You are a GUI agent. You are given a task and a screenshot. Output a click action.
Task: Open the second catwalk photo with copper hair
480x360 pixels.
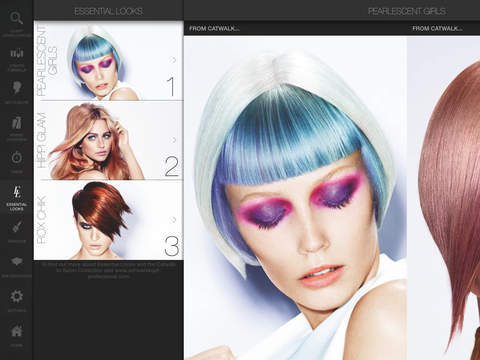coord(444,198)
